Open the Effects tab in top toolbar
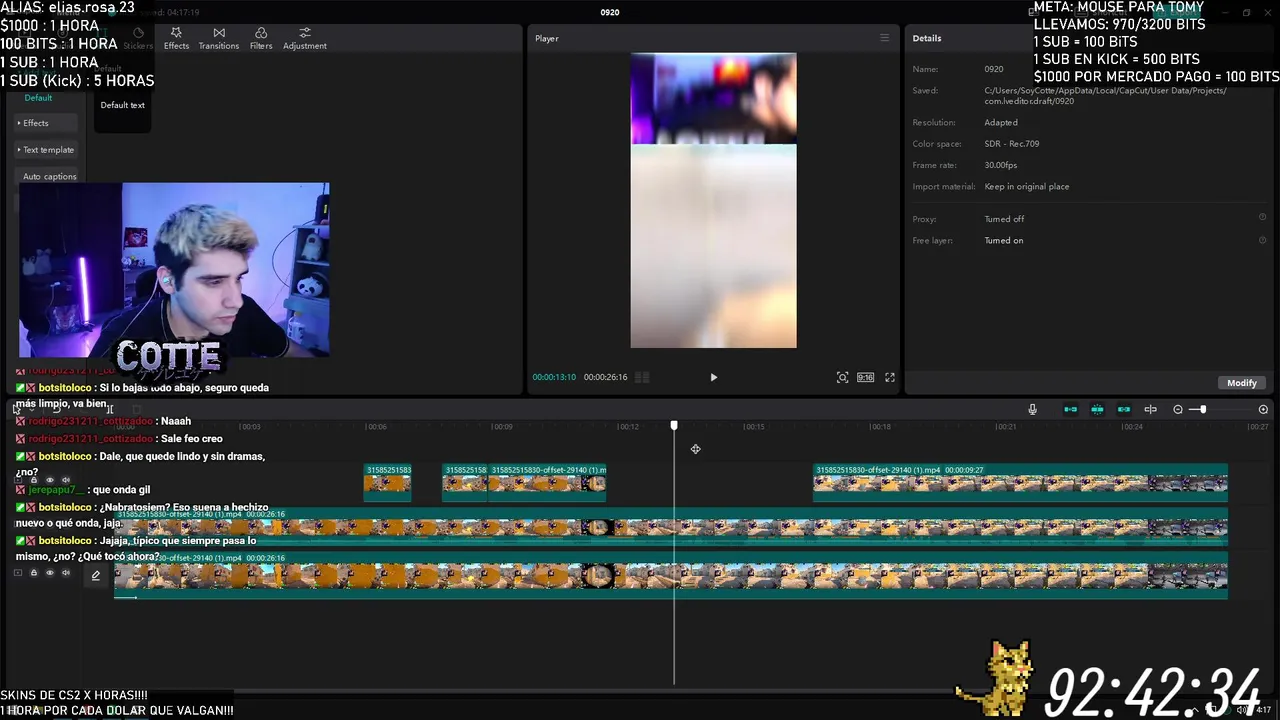Viewport: 1280px width, 720px height. click(176, 38)
